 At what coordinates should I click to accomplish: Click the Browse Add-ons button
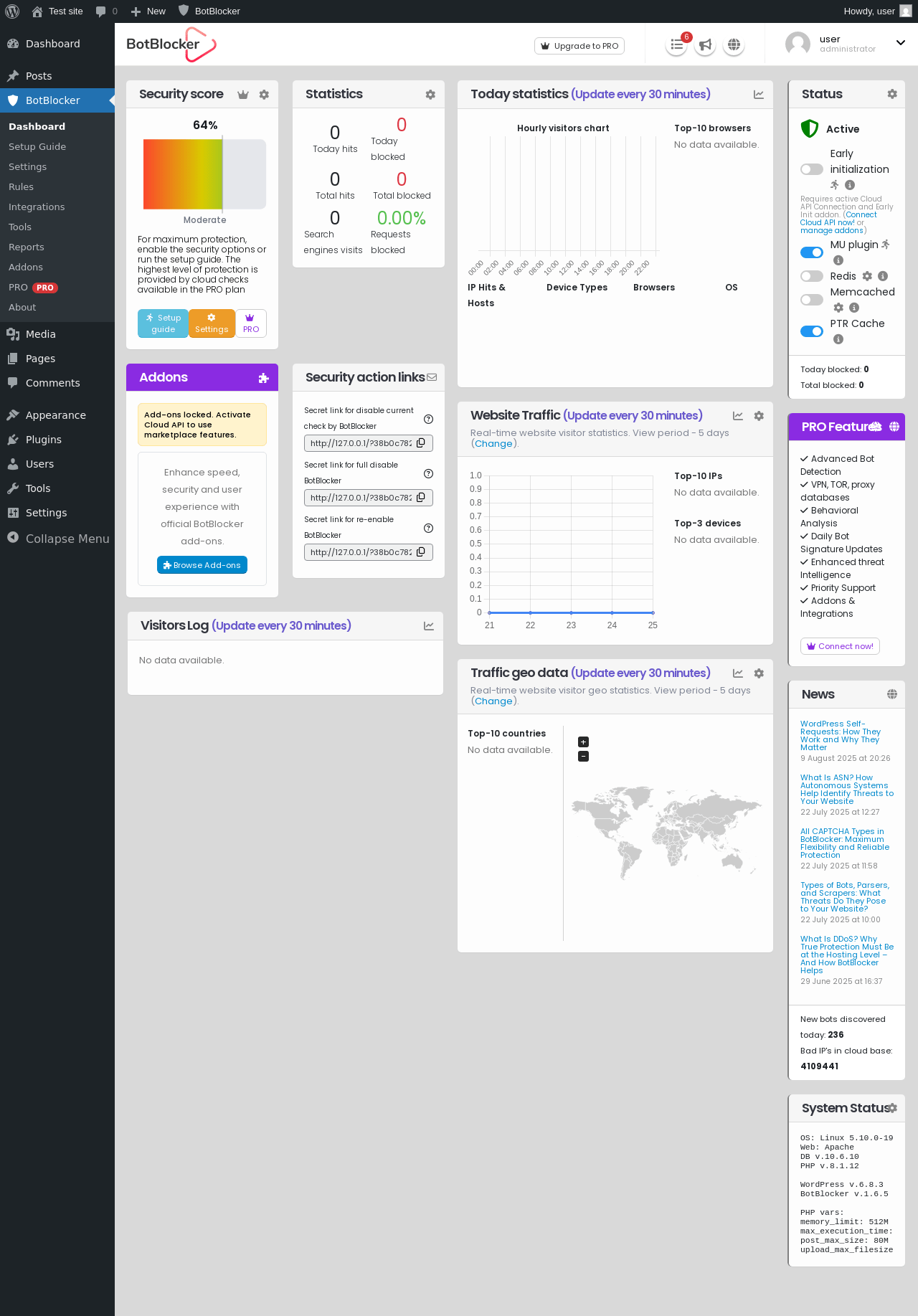(x=202, y=565)
